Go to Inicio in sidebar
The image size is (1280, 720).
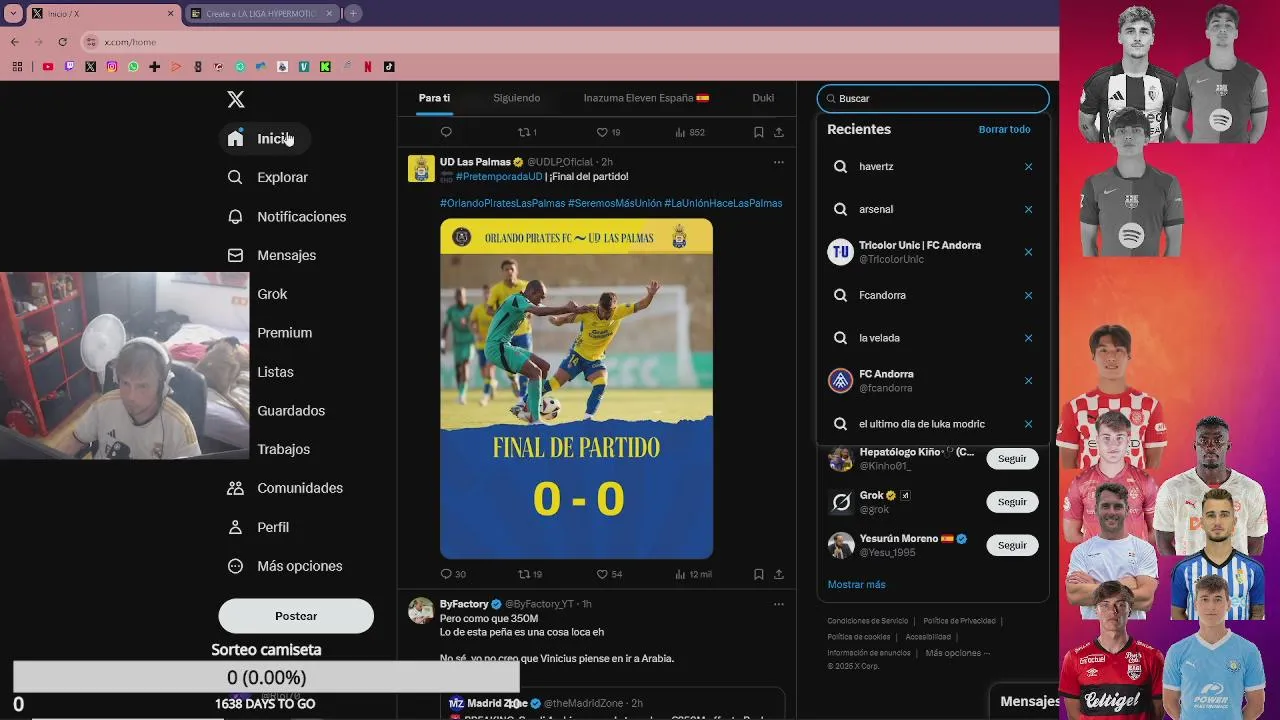click(263, 139)
